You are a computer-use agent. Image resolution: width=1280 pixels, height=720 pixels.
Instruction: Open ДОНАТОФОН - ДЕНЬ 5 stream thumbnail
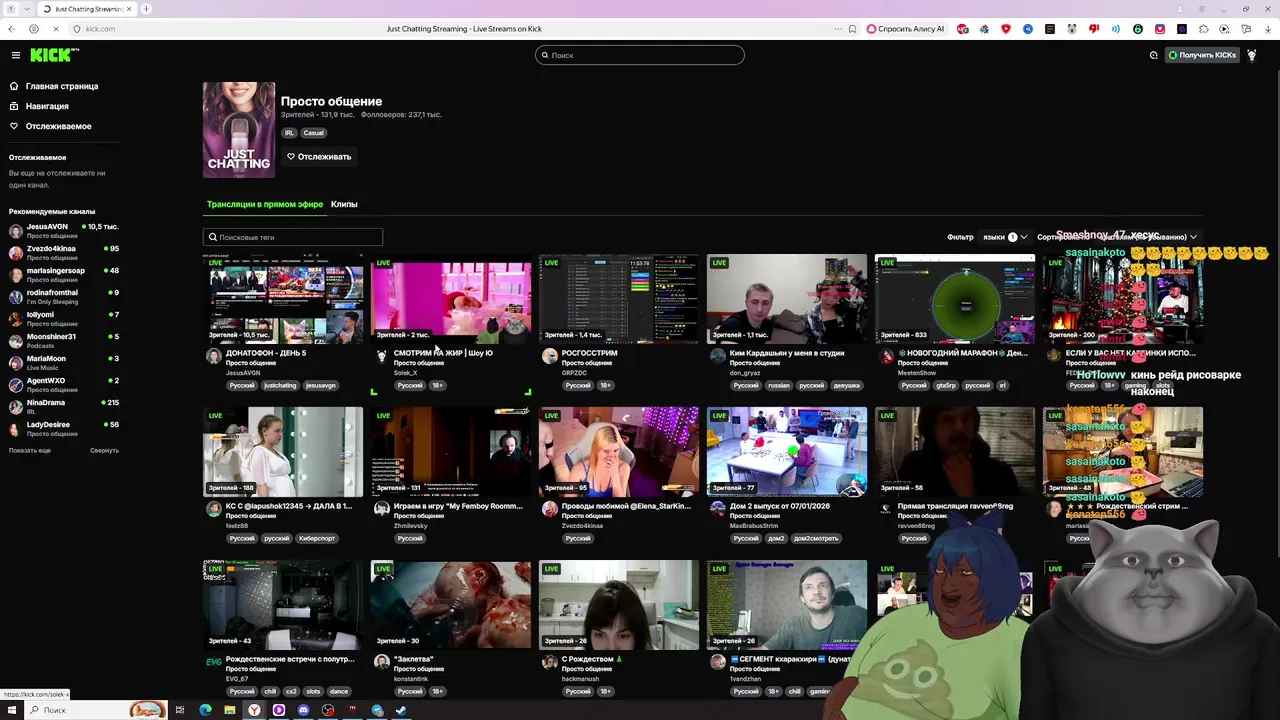[x=283, y=299]
